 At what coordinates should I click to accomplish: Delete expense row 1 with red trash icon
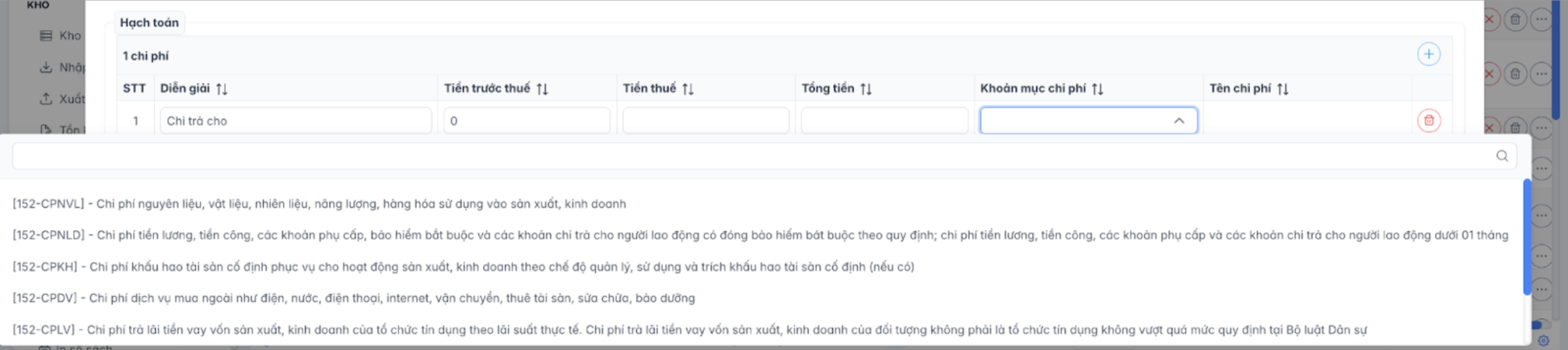tap(1429, 121)
